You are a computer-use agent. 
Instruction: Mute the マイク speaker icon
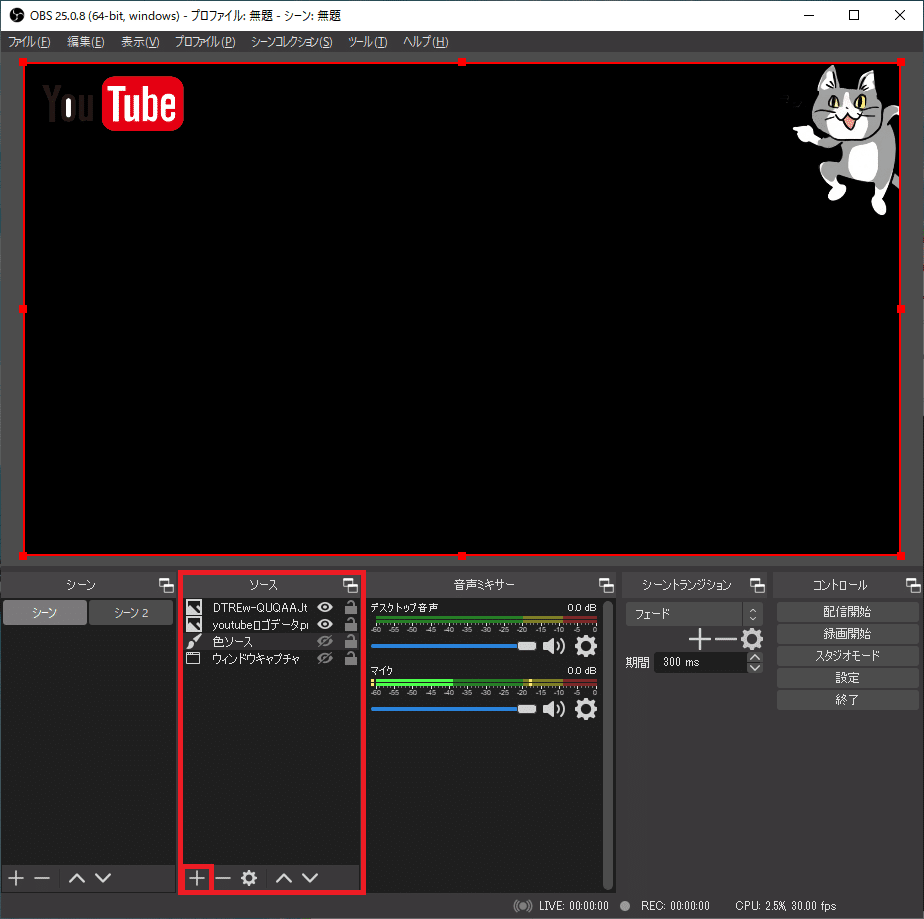click(553, 709)
